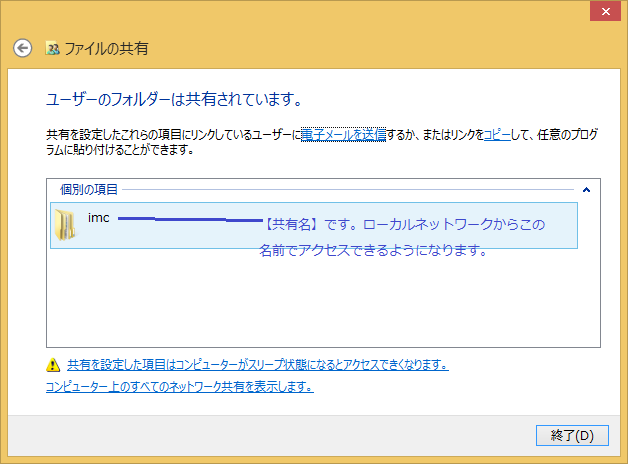Screen dimensions: 628x464
Task: Collapse the 個別の項目 group with chevron
Action: (x=586, y=189)
